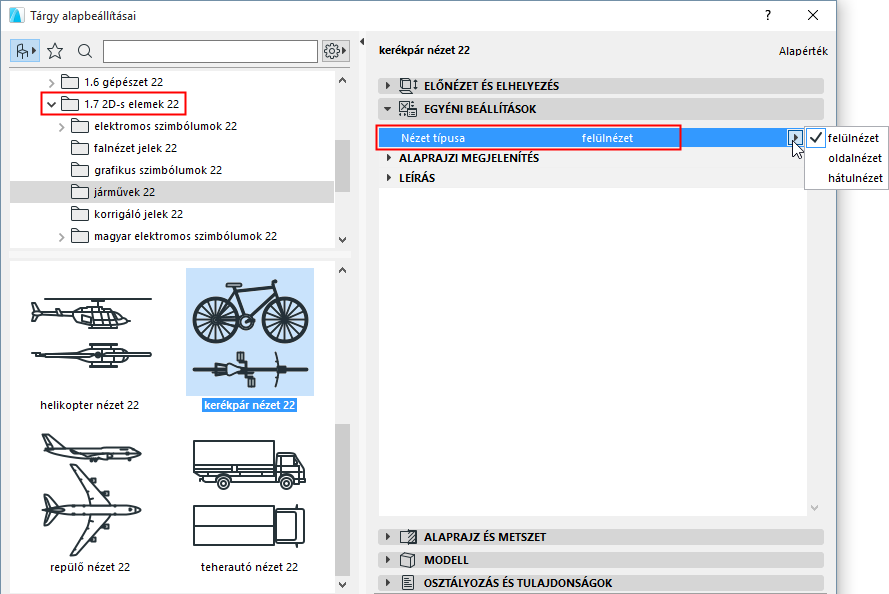Show favorites with the star icon
The height and width of the screenshot is (594, 889).
point(55,52)
